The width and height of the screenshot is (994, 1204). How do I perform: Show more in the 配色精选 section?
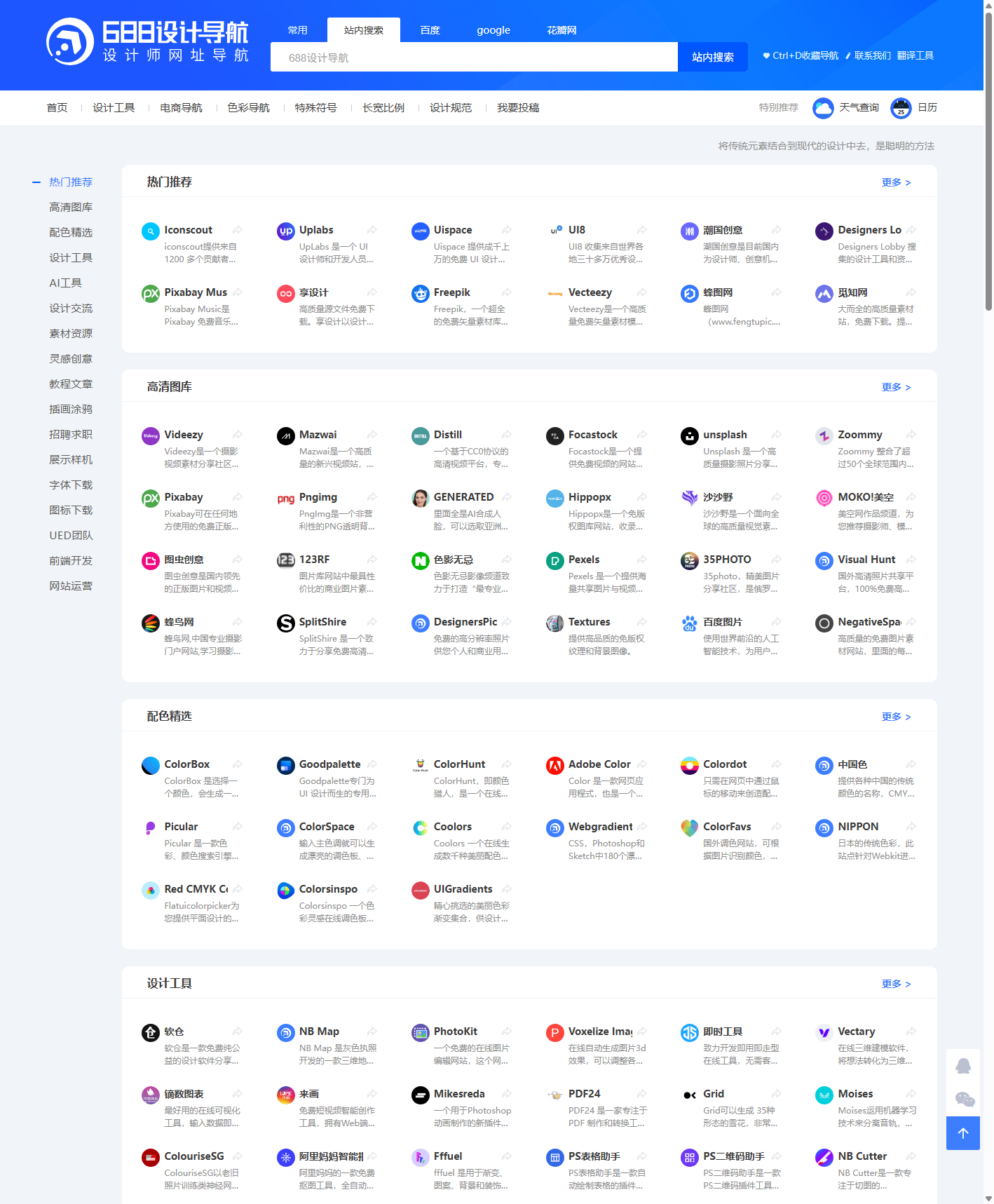[896, 717]
